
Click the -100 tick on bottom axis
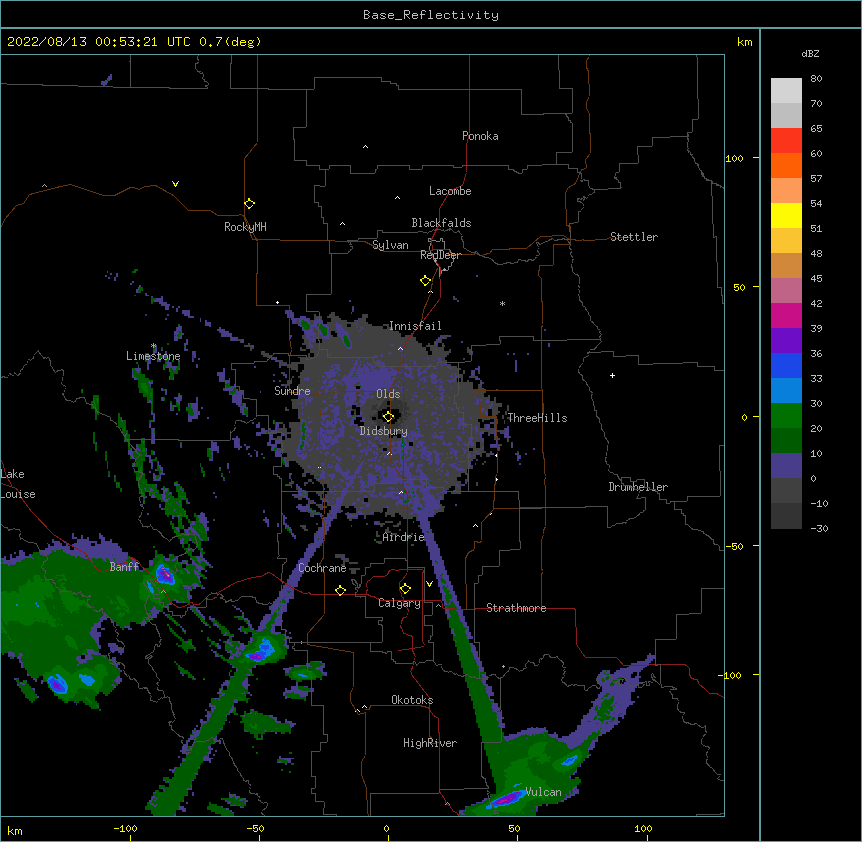coord(125,829)
